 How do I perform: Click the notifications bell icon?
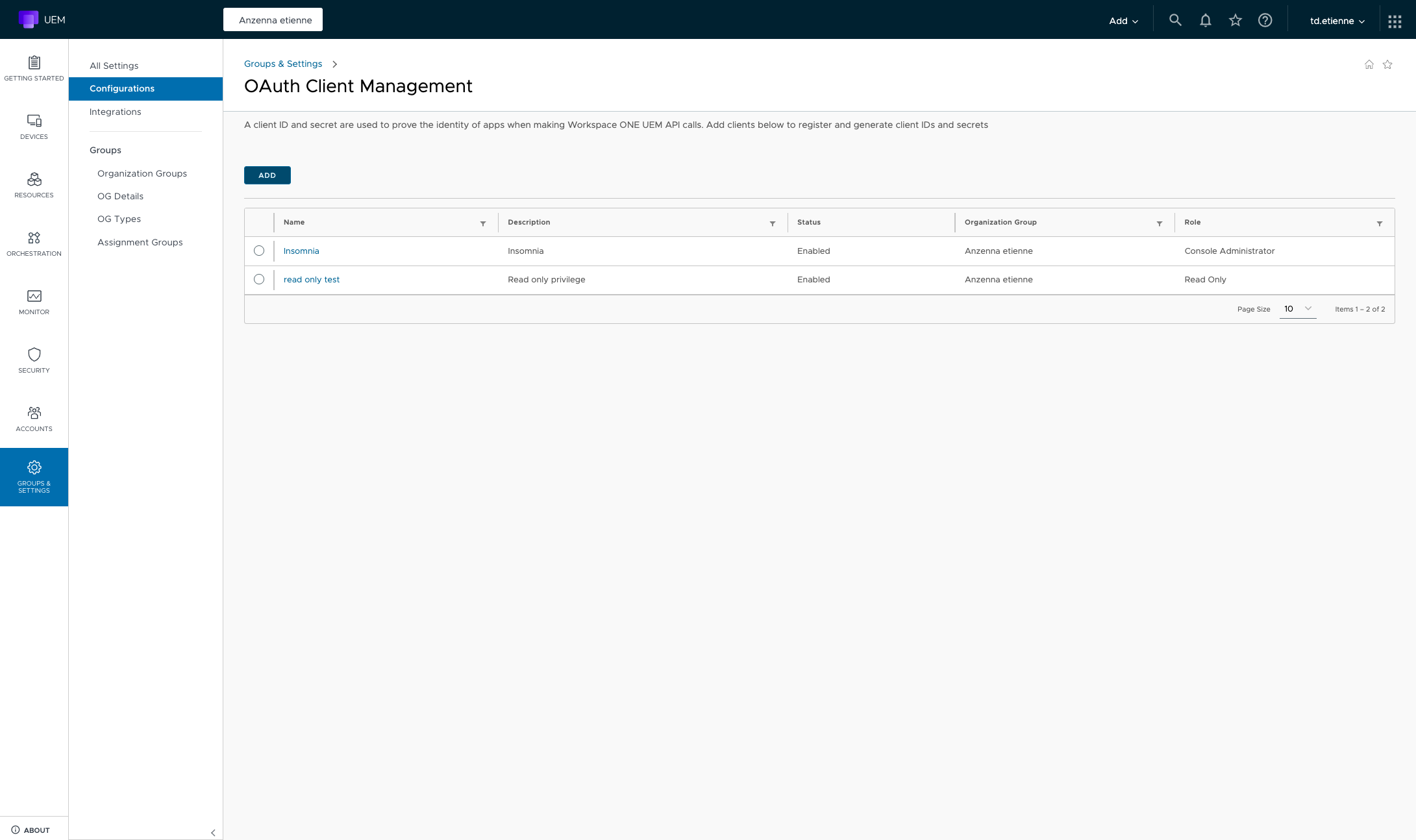point(1205,20)
